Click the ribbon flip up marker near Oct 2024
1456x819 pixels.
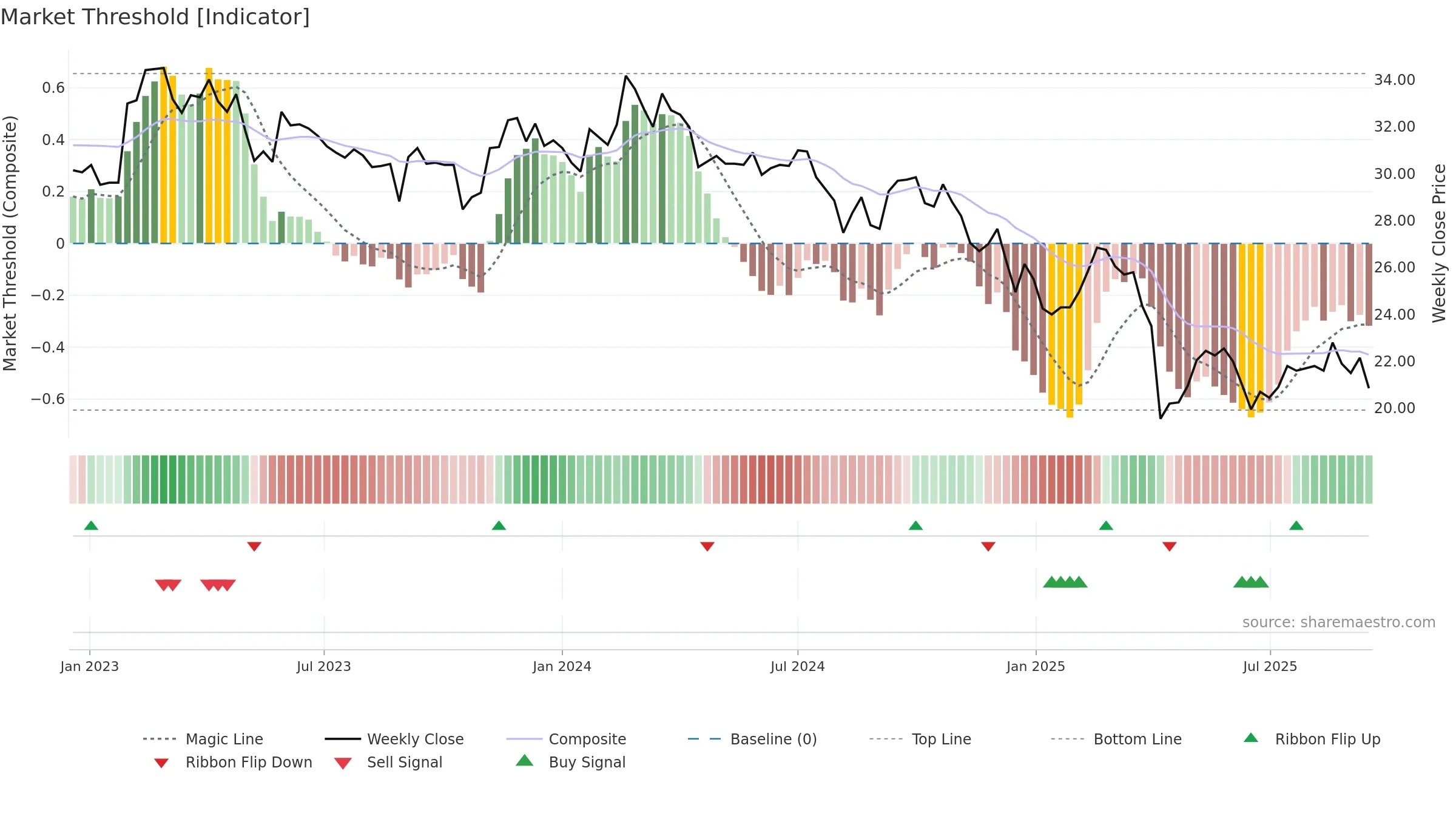point(915,525)
